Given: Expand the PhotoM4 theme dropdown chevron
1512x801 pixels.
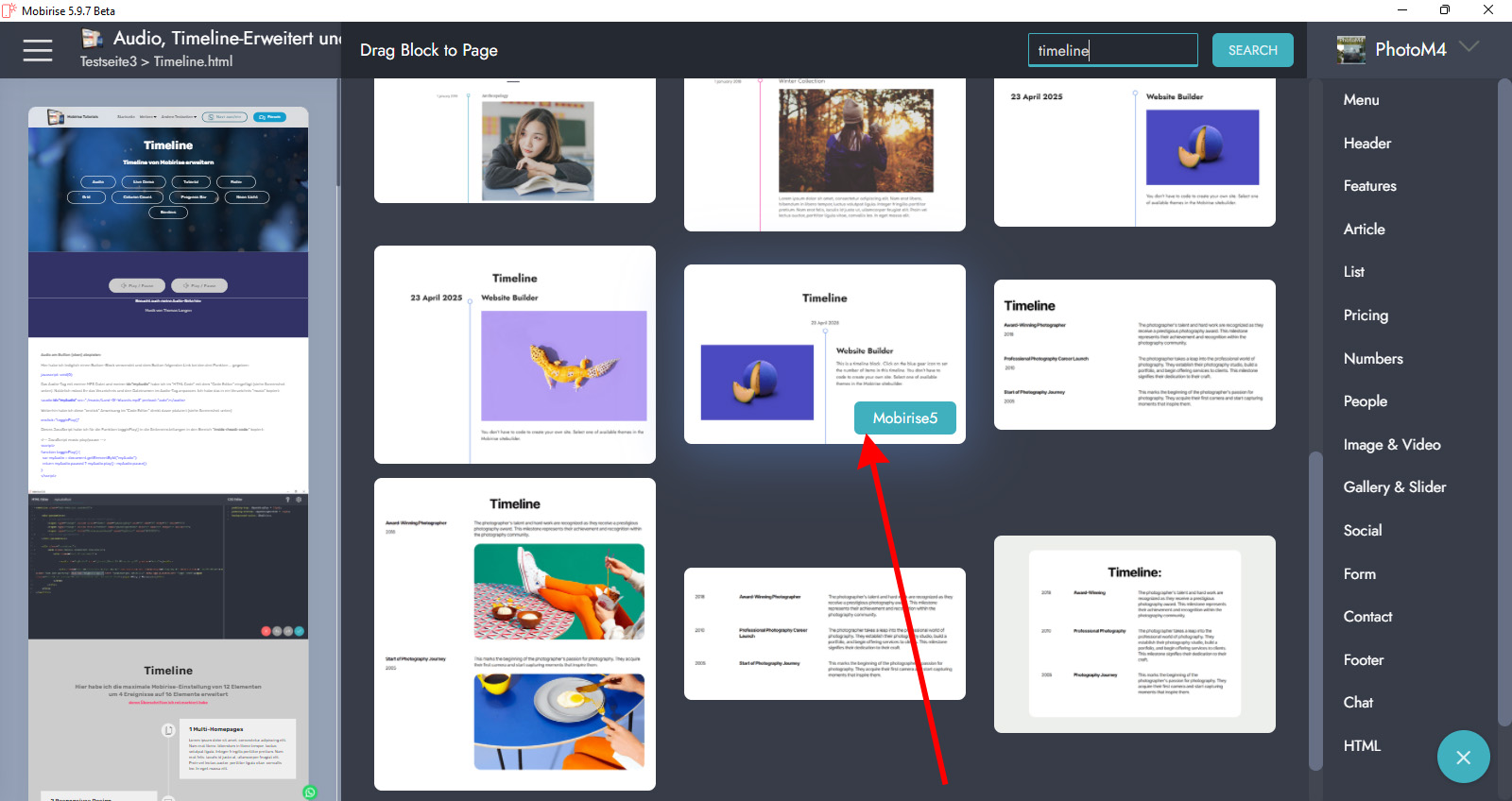Looking at the screenshot, I should coord(1469,47).
